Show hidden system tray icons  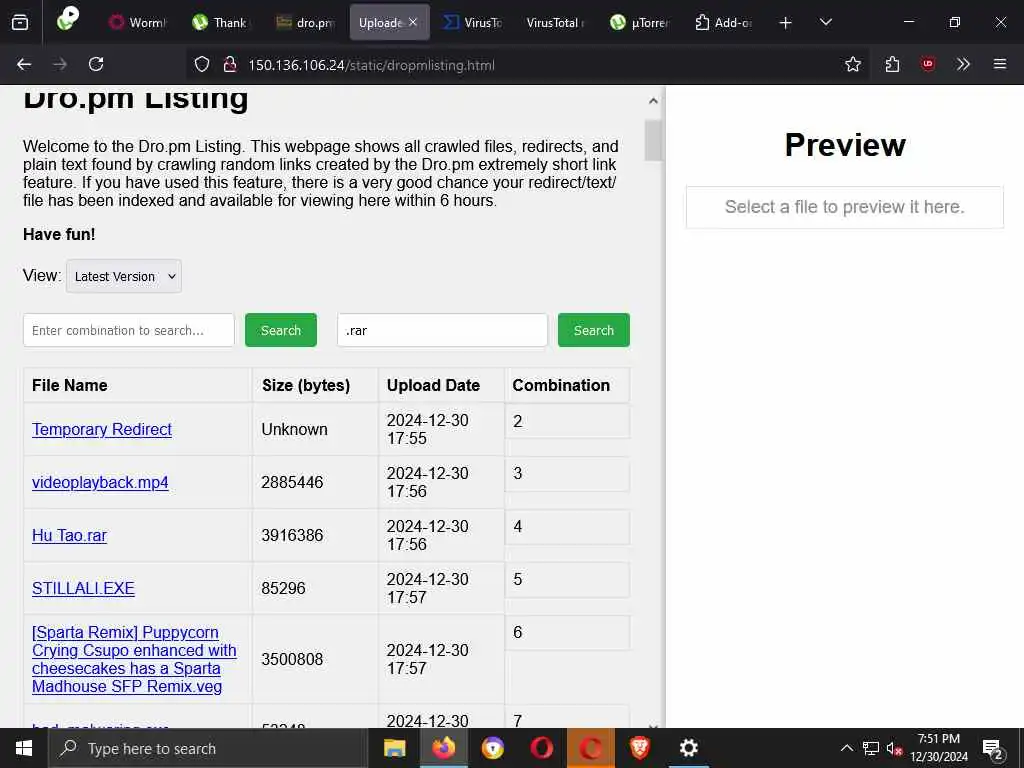point(846,748)
